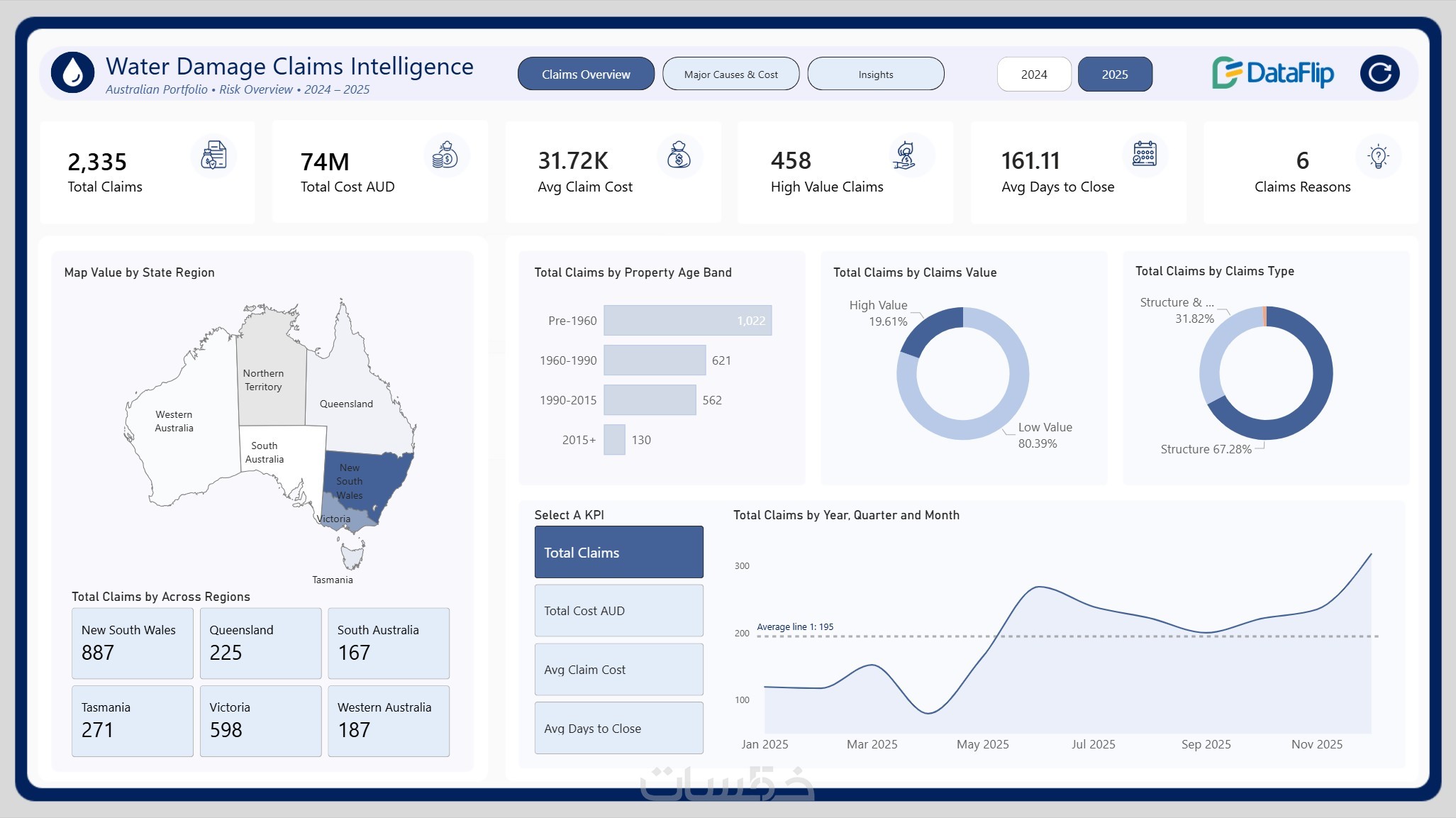Viewport: 1456px width, 818px height.
Task: Click the coin stack Total Cost icon
Action: tap(446, 155)
